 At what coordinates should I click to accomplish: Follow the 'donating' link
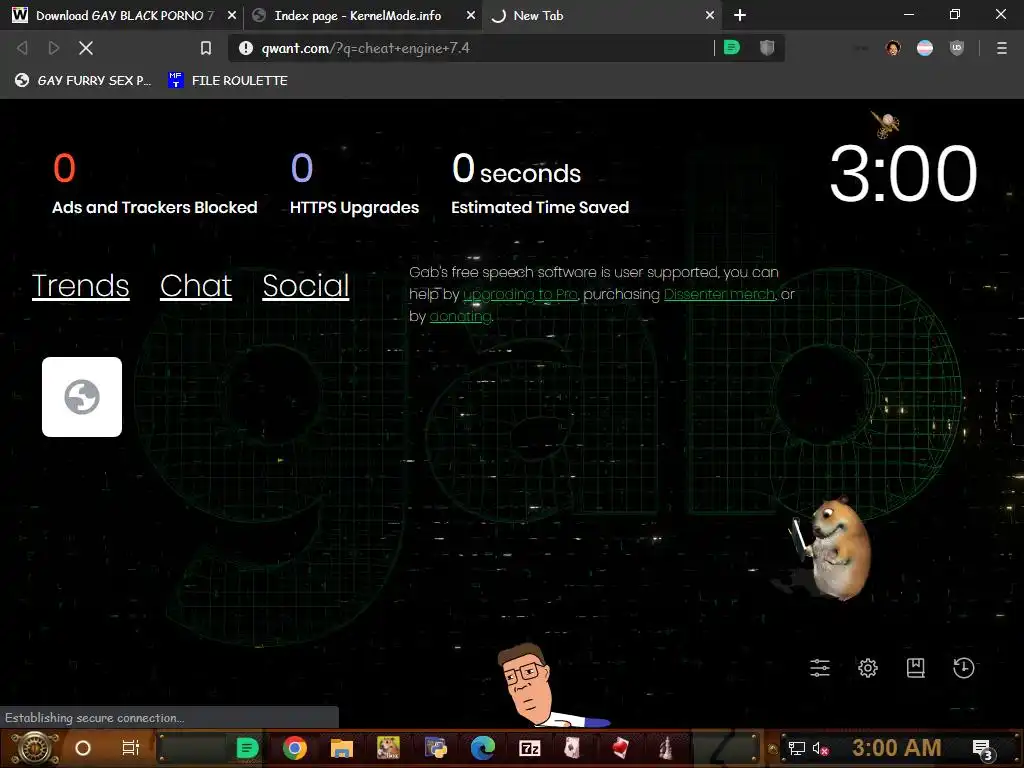pos(460,317)
